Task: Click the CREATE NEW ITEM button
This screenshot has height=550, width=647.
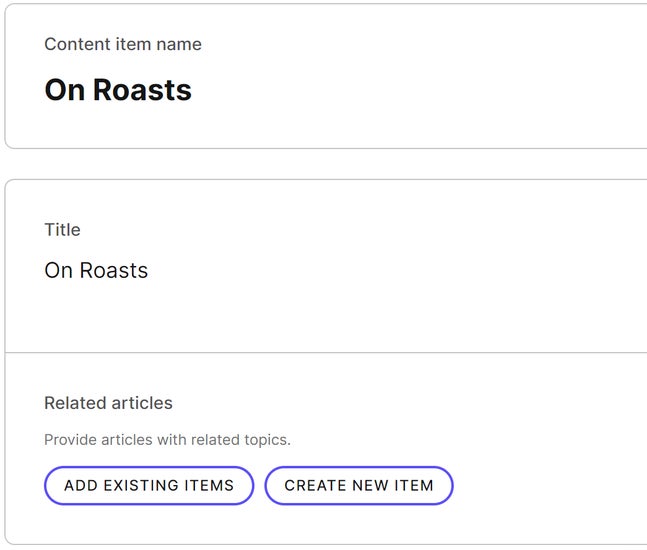Action: coord(359,485)
